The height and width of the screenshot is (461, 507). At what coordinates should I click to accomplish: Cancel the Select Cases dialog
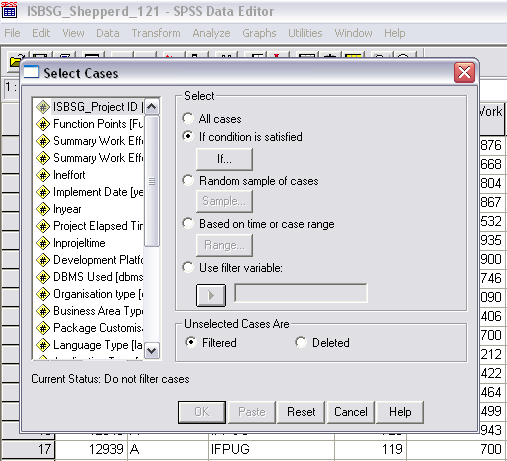(351, 412)
